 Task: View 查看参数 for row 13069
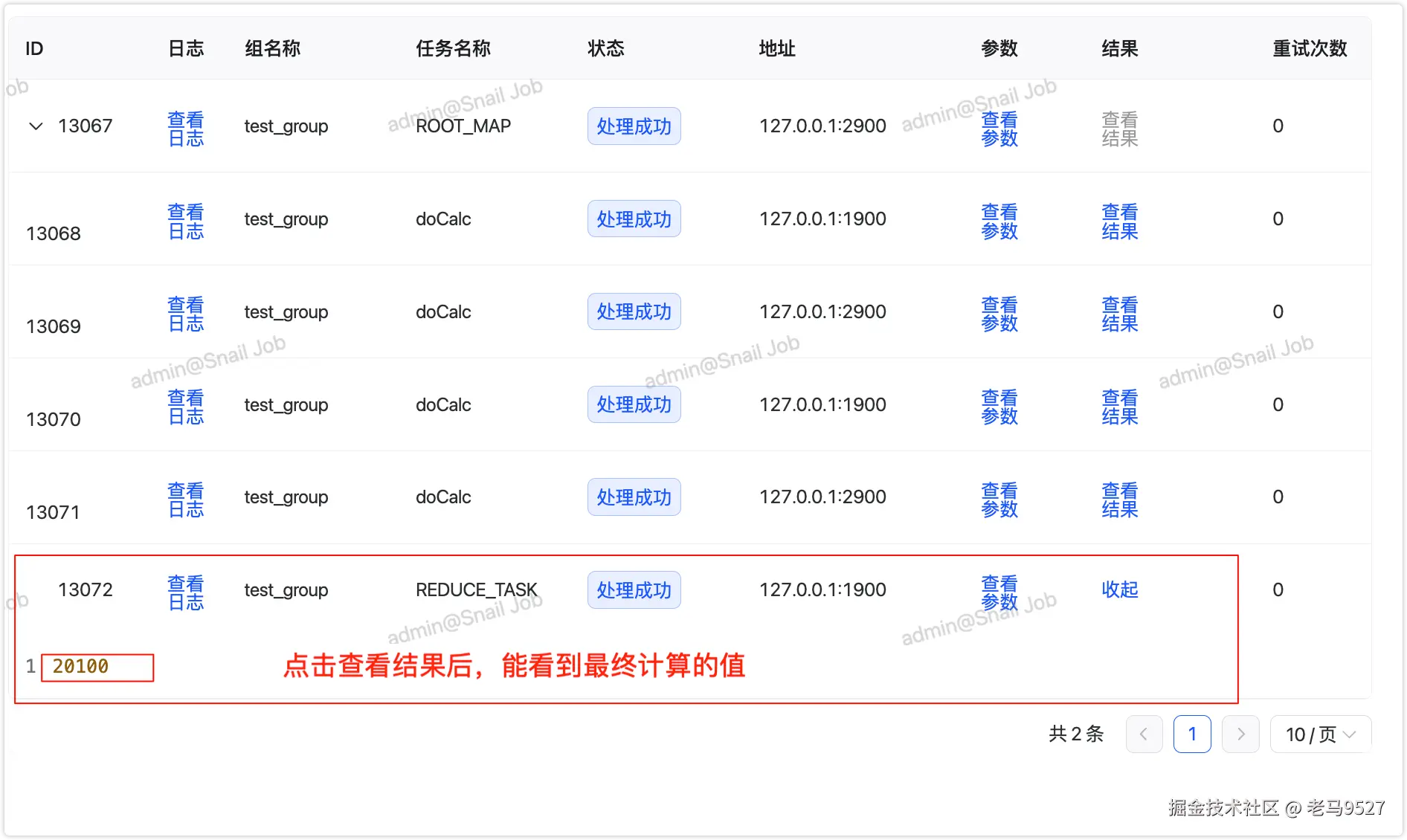(x=999, y=314)
